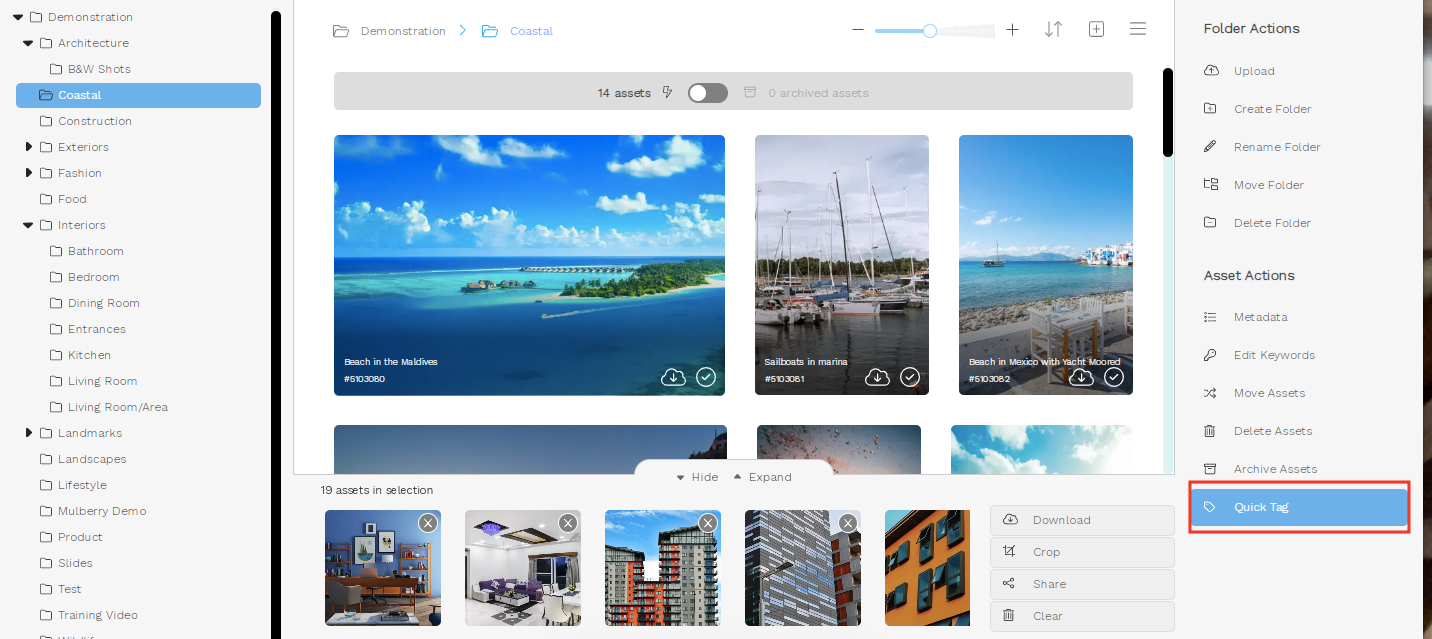1432x639 pixels.
Task: Open the orange building selection thumbnail
Action: coord(927,568)
